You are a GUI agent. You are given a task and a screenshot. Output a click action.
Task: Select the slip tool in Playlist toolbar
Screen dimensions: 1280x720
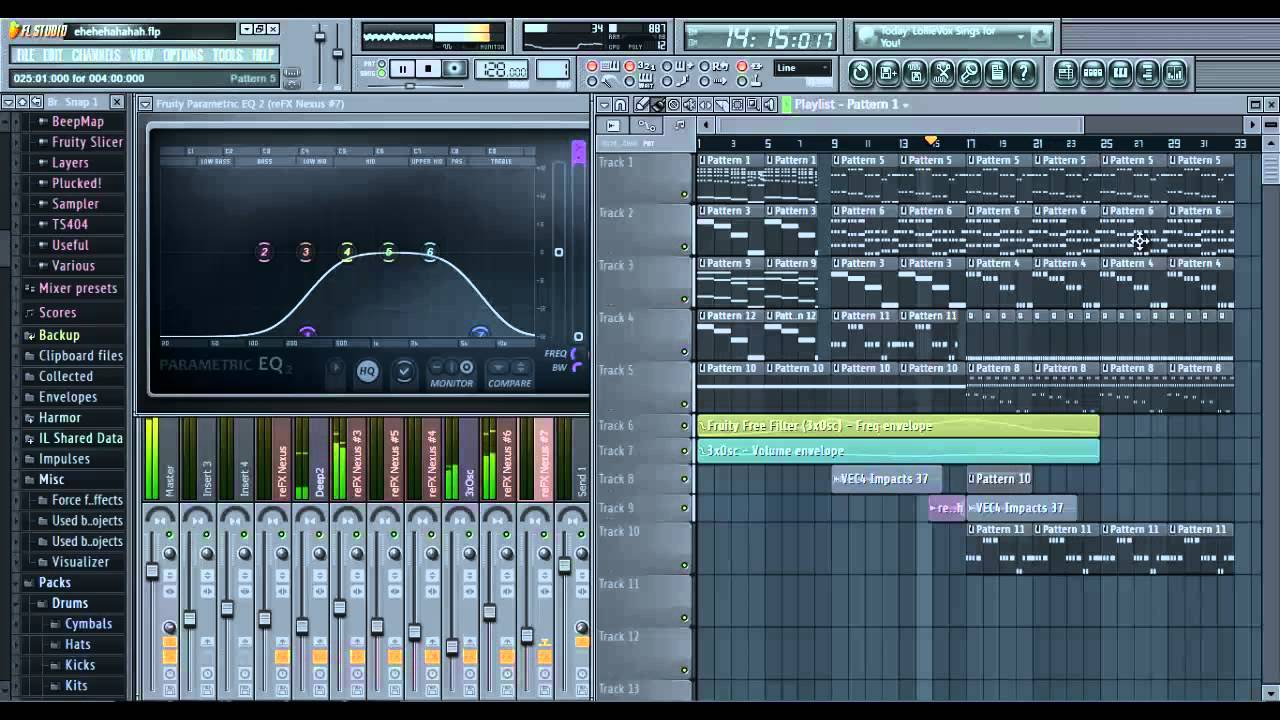[x=706, y=104]
